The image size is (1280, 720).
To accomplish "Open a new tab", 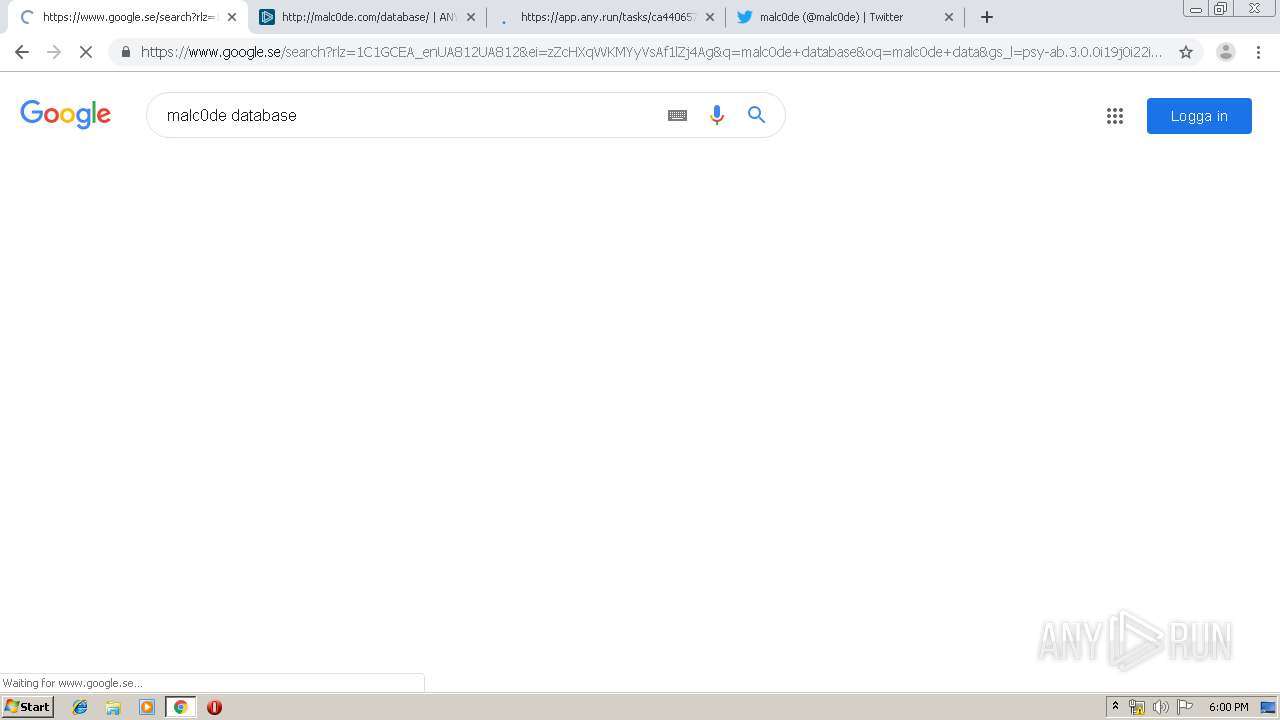I will pos(987,17).
